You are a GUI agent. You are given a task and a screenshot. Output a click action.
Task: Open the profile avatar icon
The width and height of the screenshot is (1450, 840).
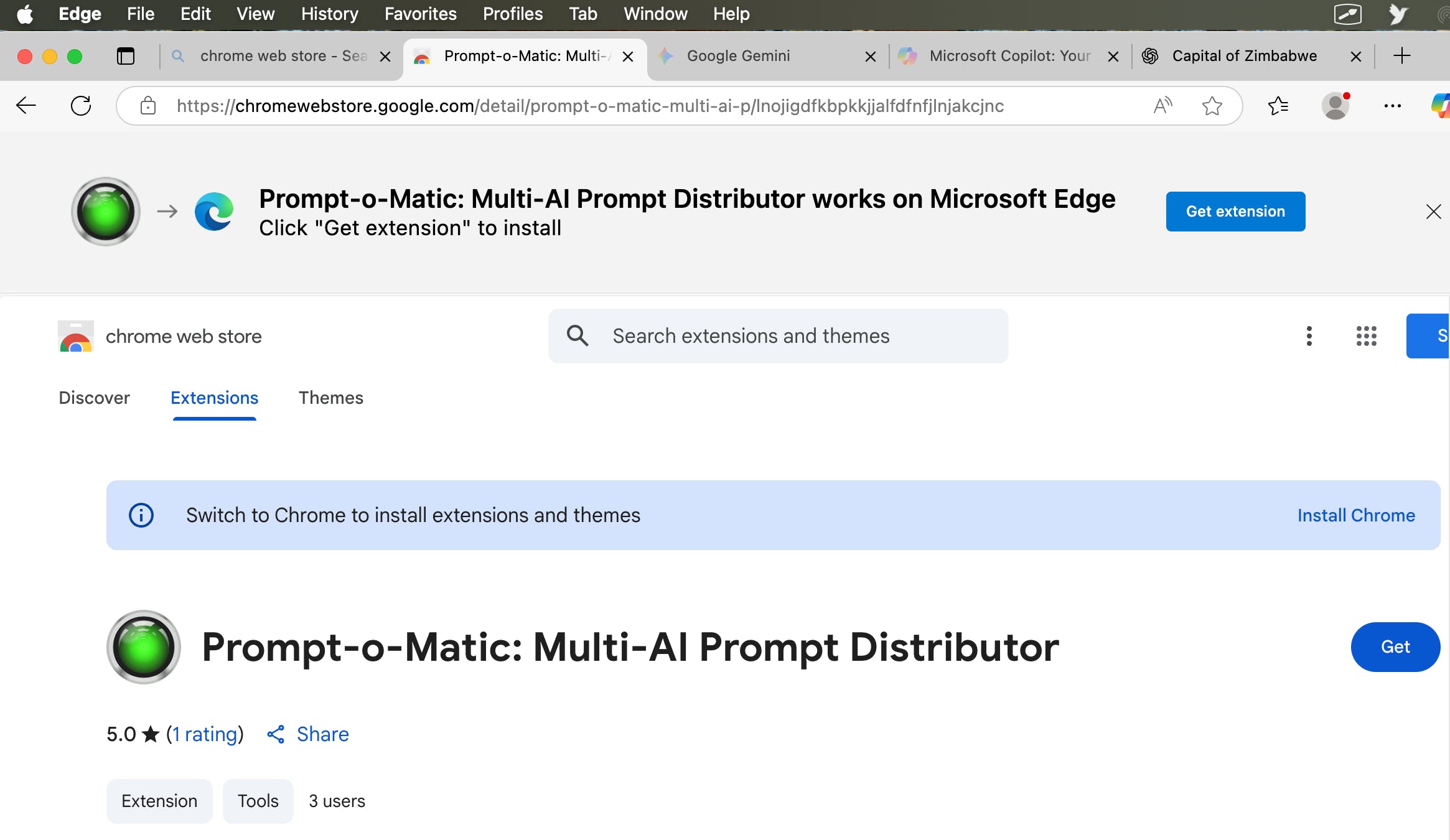[1335, 106]
